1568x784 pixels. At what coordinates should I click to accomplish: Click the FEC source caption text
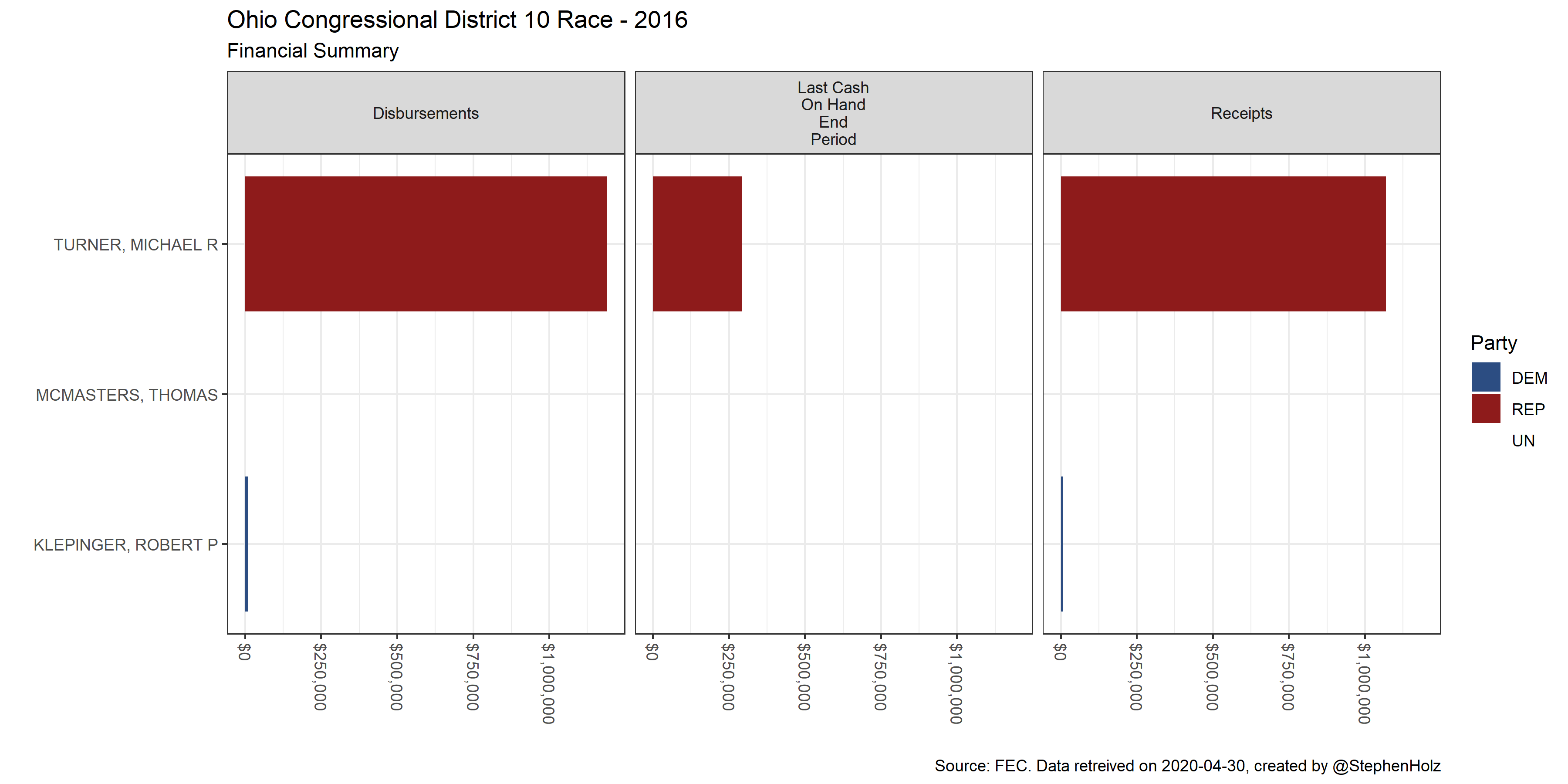click(x=1187, y=766)
